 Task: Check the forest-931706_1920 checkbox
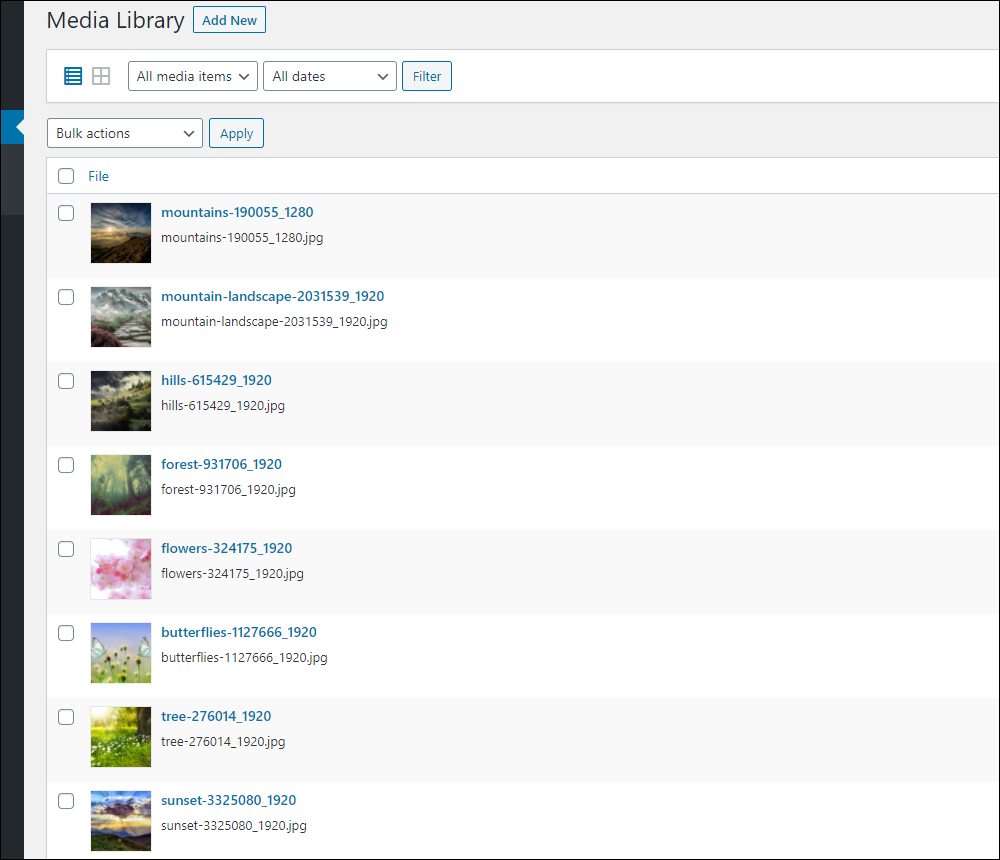coord(66,465)
